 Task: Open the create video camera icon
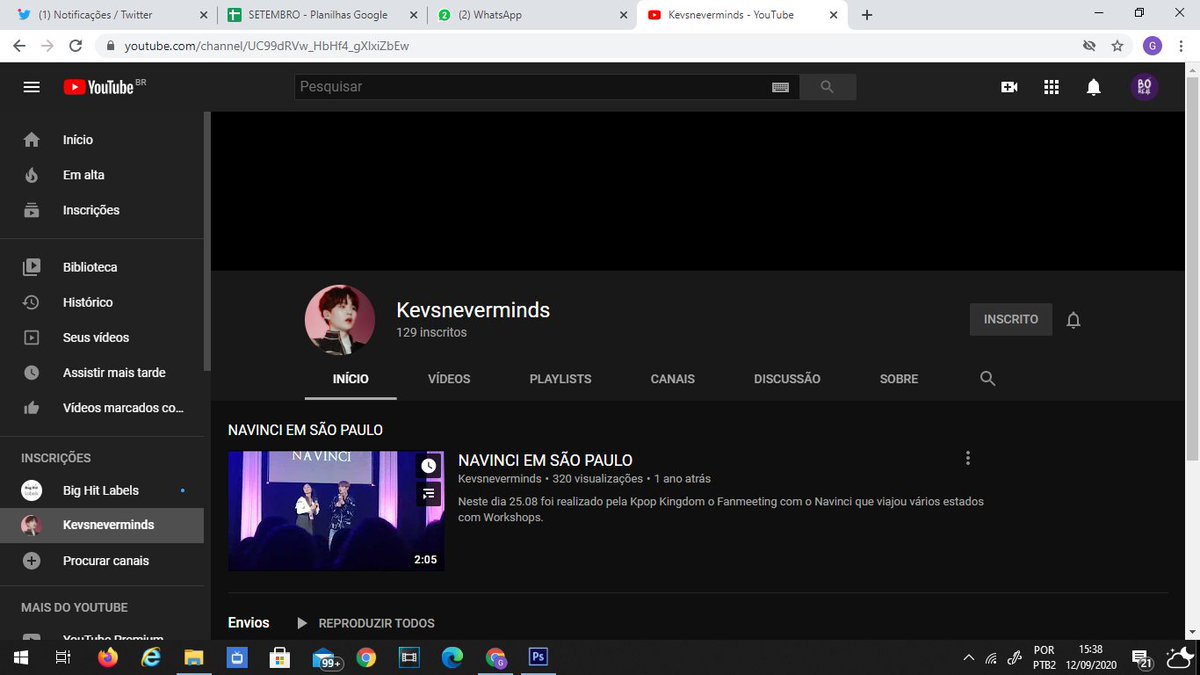[x=1009, y=87]
